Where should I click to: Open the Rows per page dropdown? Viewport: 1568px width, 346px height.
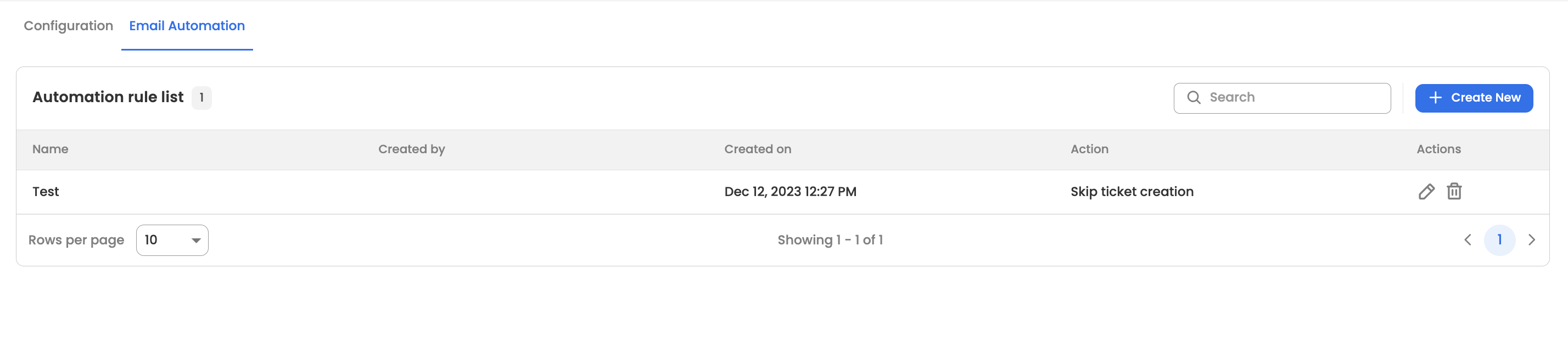(x=172, y=240)
